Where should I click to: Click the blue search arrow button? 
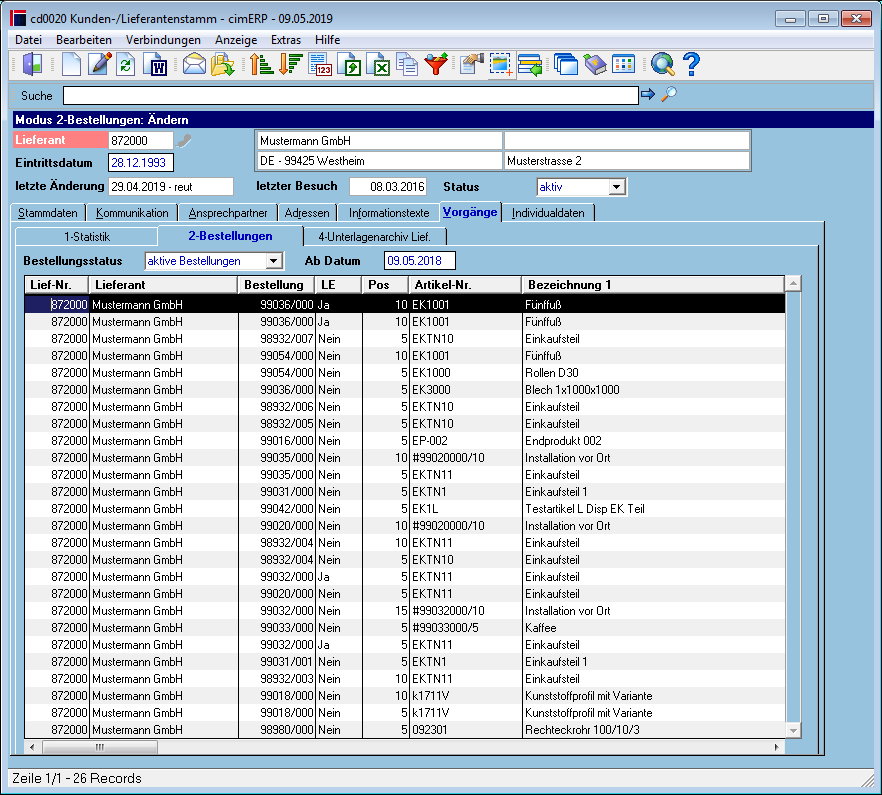(648, 95)
